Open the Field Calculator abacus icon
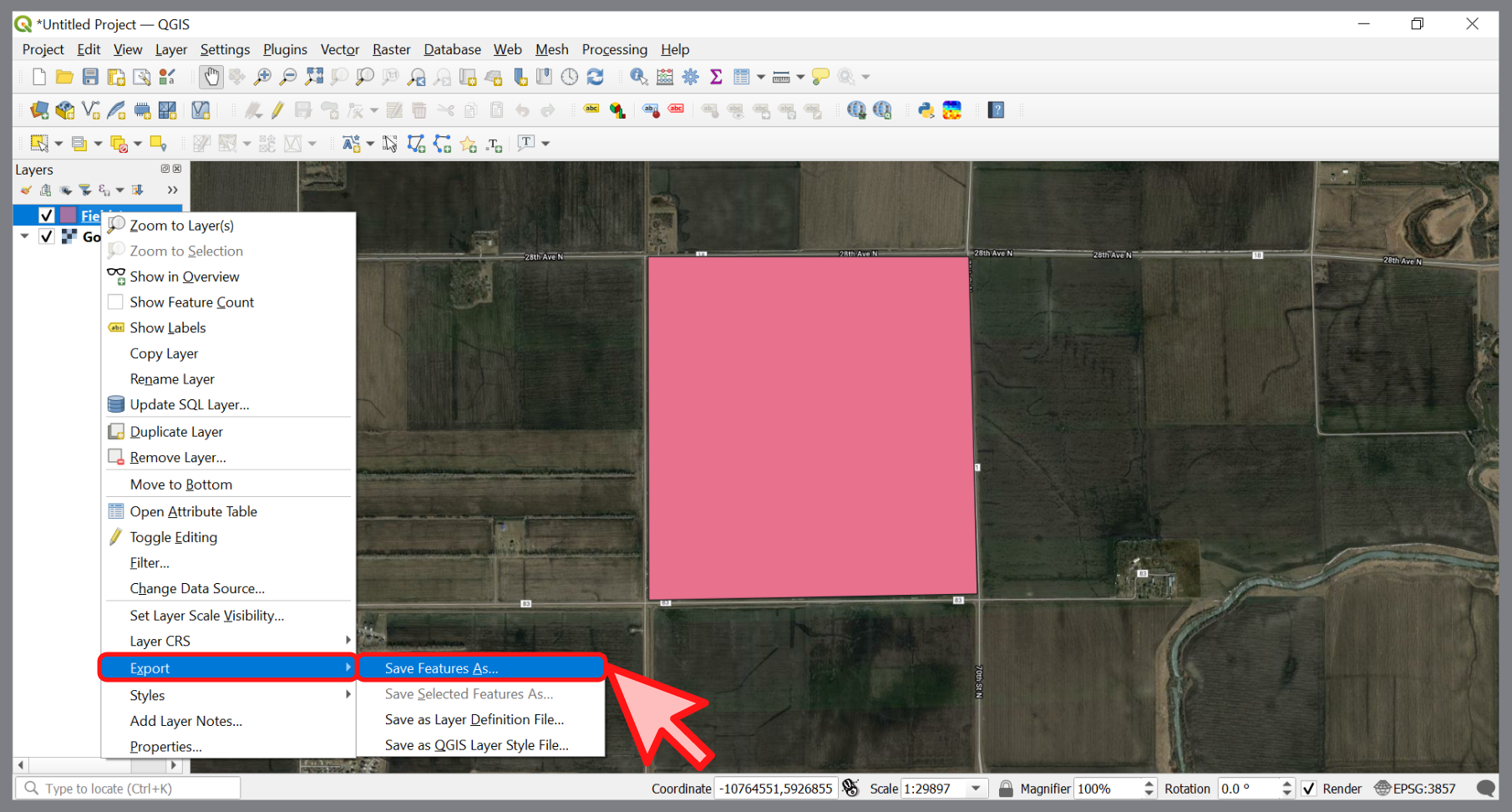Screen dimensions: 1512x812 pos(665,76)
